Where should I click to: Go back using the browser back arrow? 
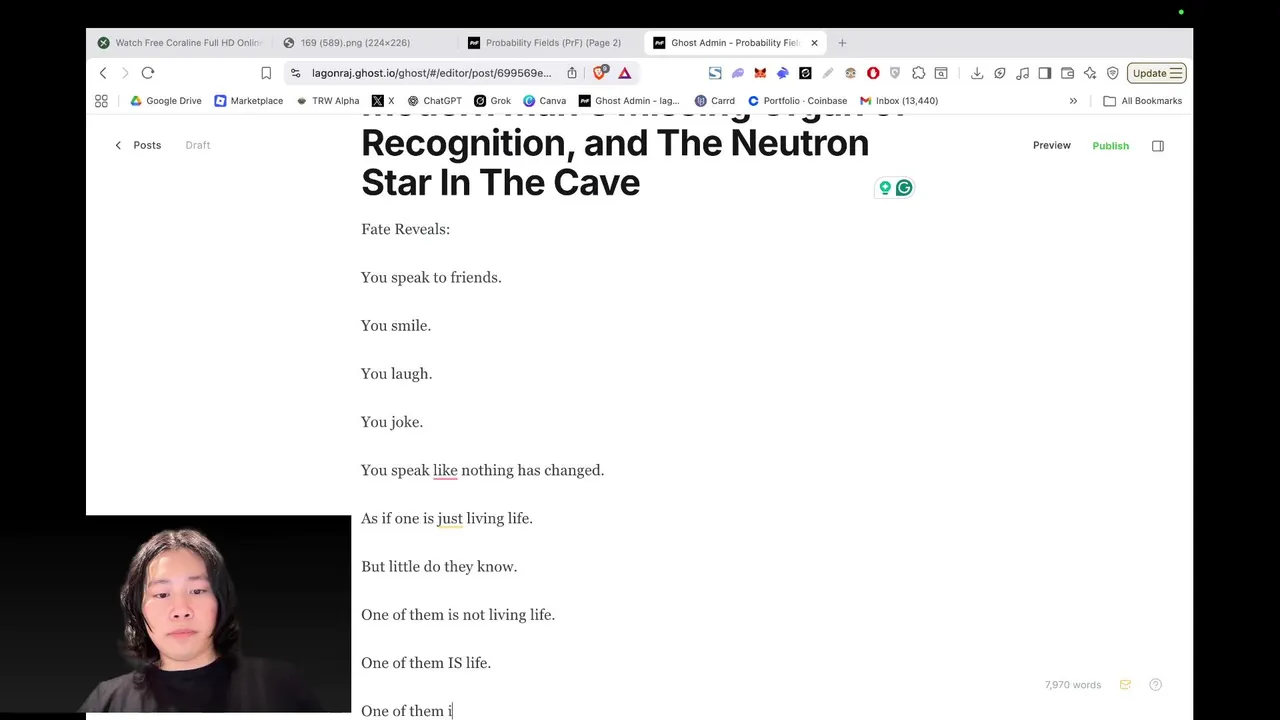click(103, 73)
